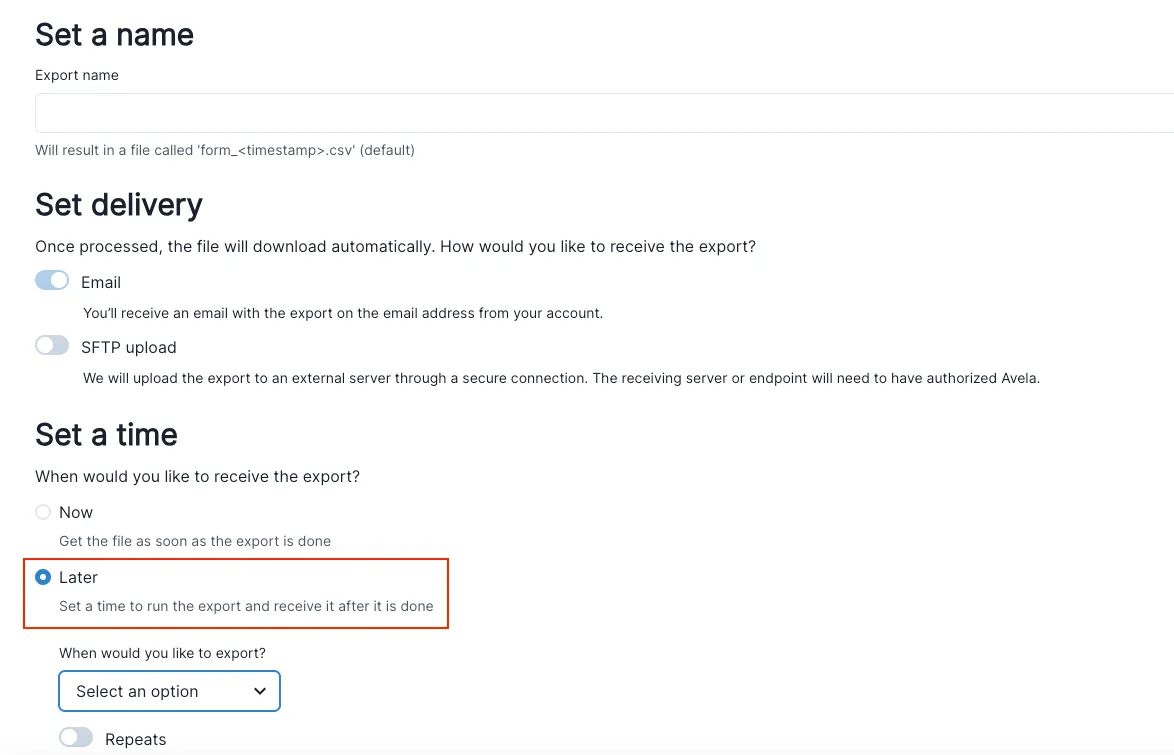
Task: Select the Now radio button
Action: [43, 512]
